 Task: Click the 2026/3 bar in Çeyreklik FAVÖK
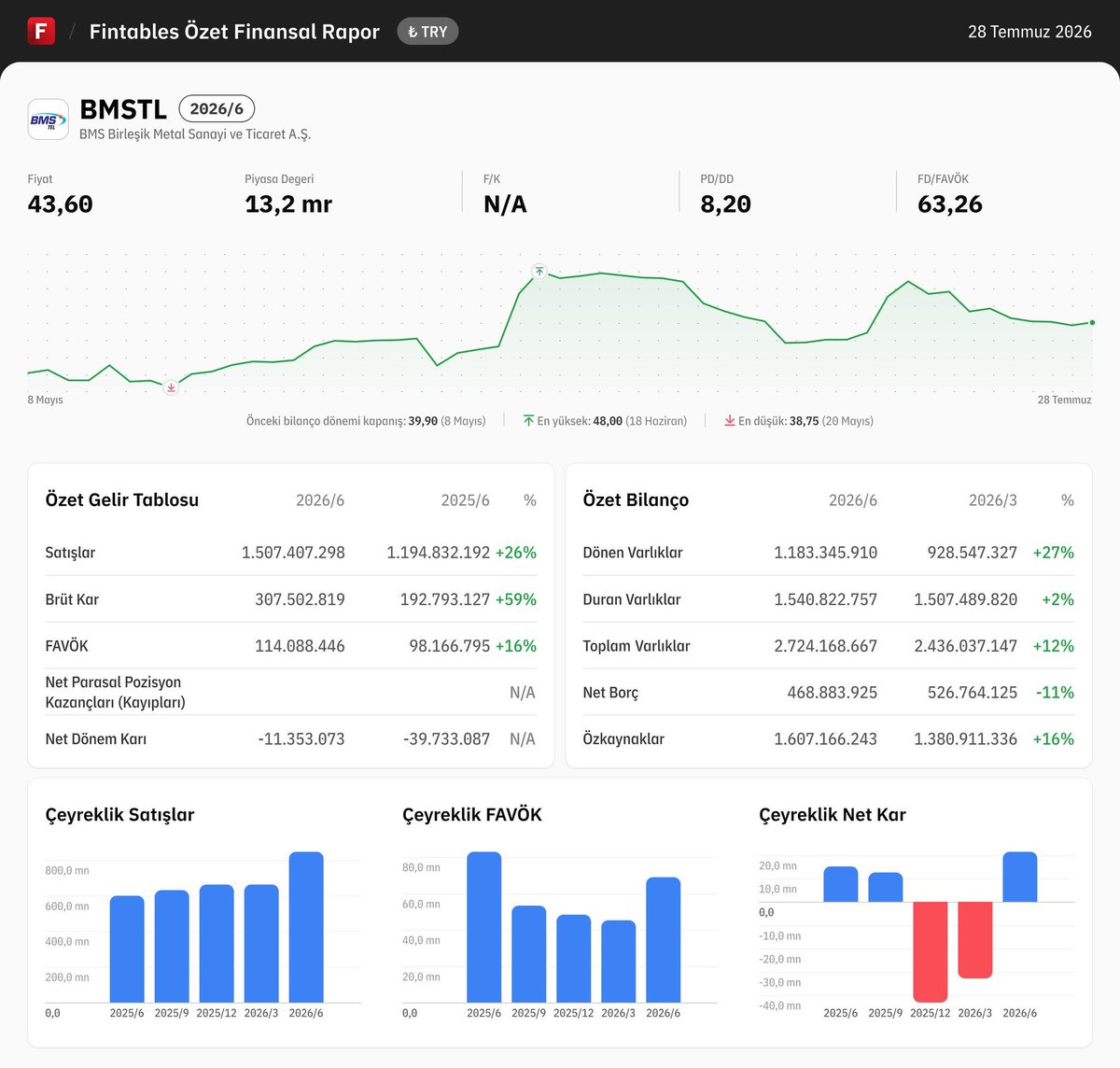click(x=619, y=962)
